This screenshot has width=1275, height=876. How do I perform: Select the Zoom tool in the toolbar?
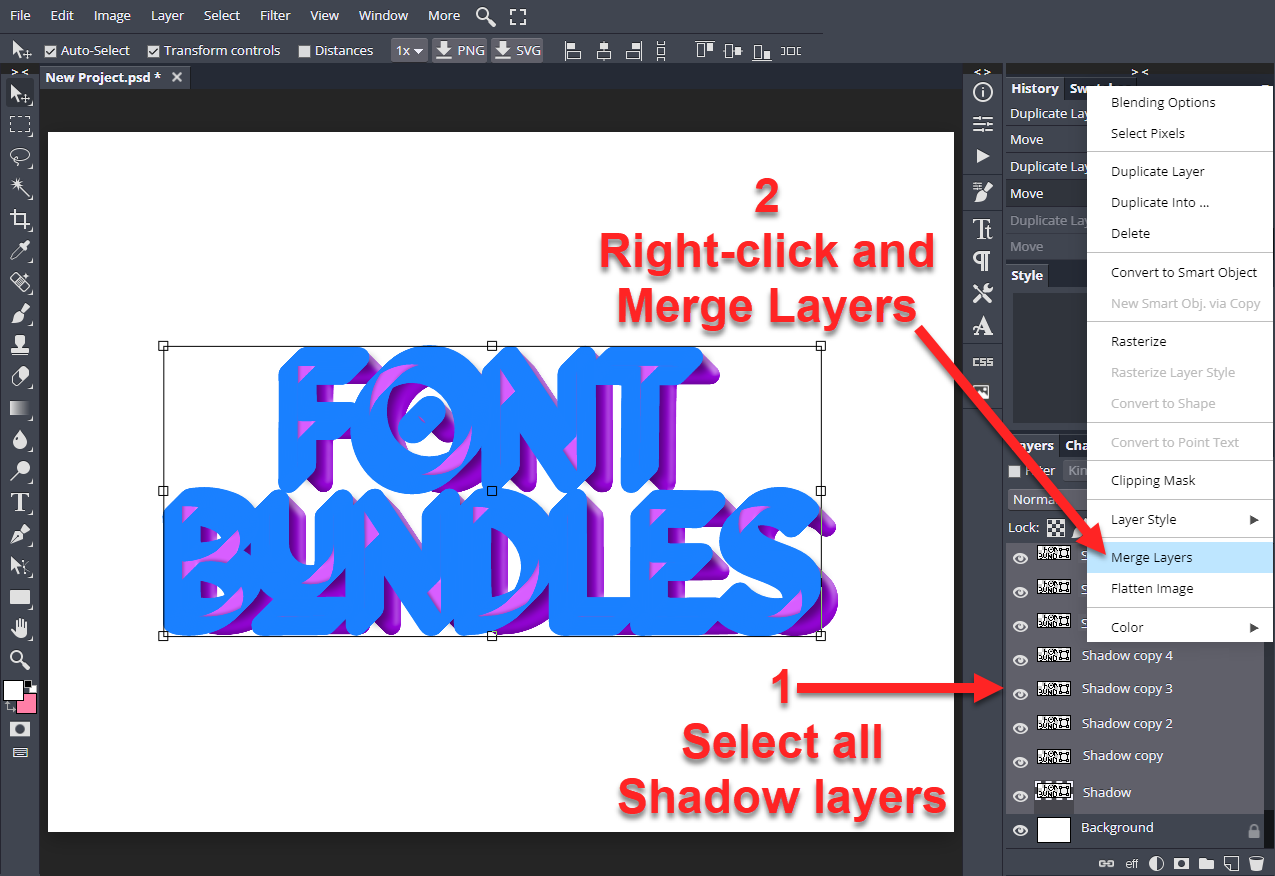coord(20,659)
